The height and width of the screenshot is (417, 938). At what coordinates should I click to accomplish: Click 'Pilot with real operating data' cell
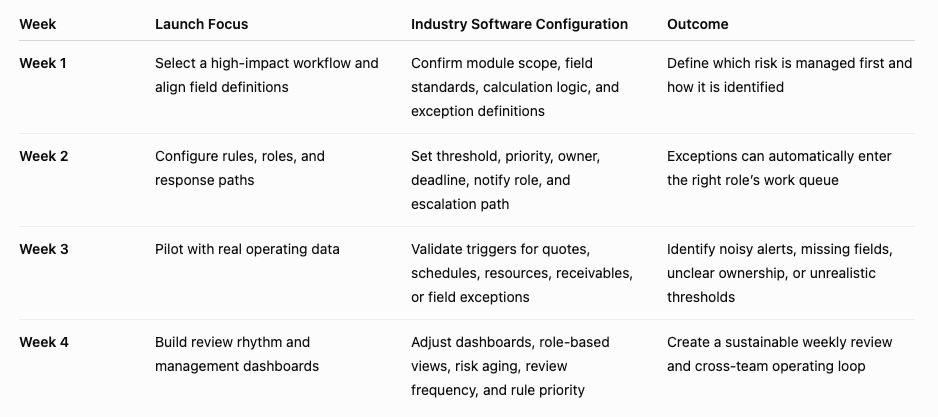[247, 249]
